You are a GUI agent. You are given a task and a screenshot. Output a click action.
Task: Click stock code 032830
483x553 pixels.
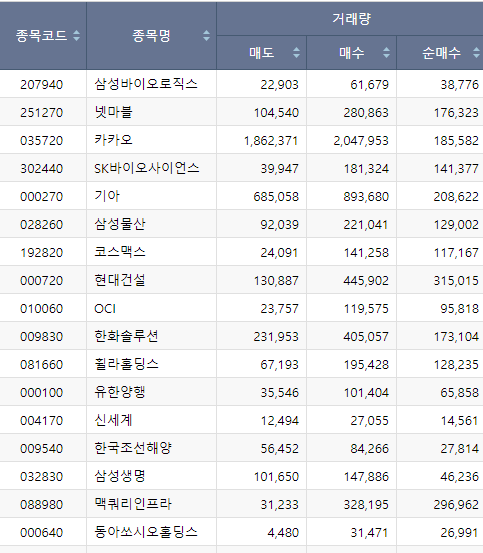point(42,476)
